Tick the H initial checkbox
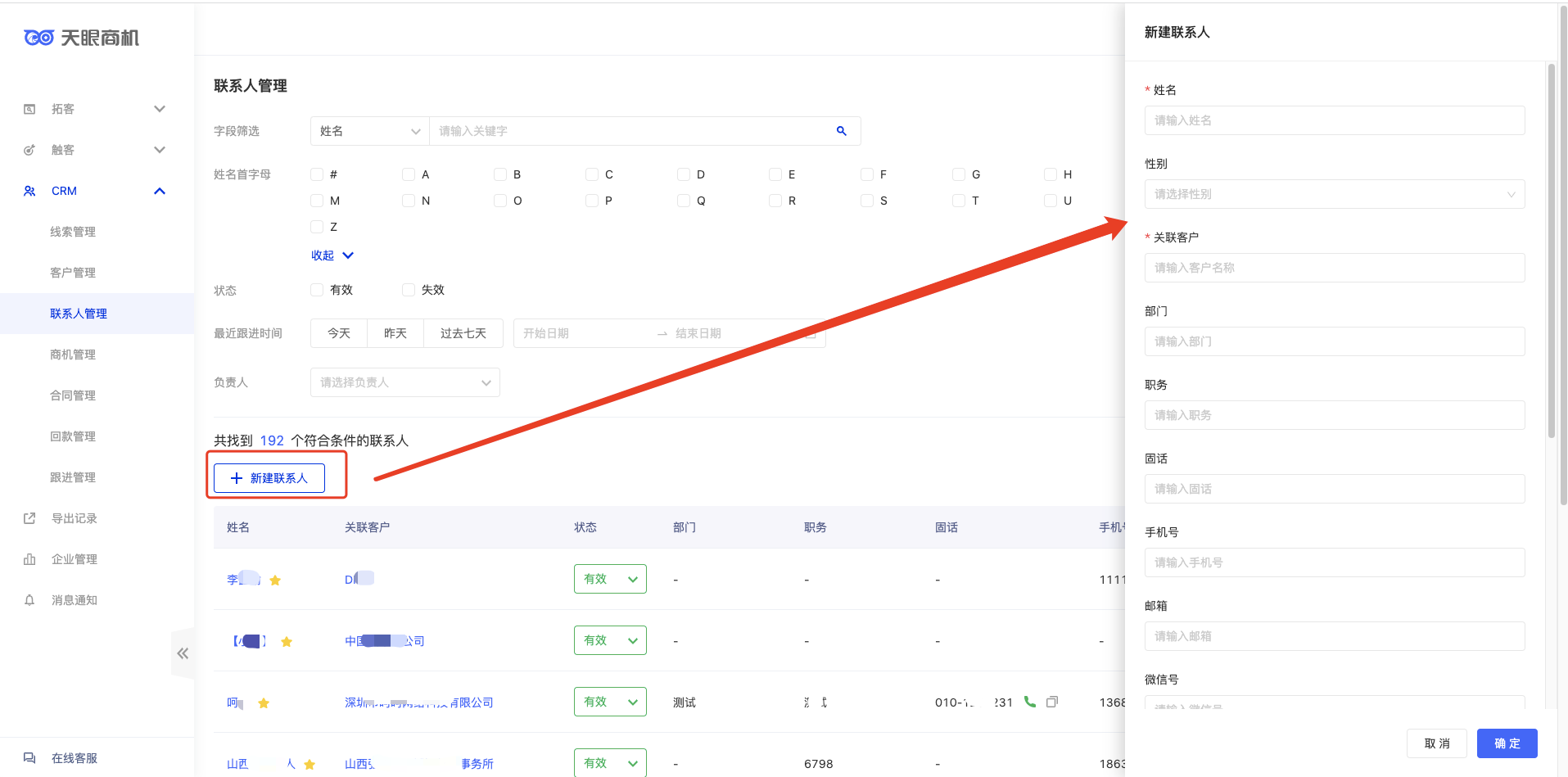 pyautogui.click(x=1051, y=174)
